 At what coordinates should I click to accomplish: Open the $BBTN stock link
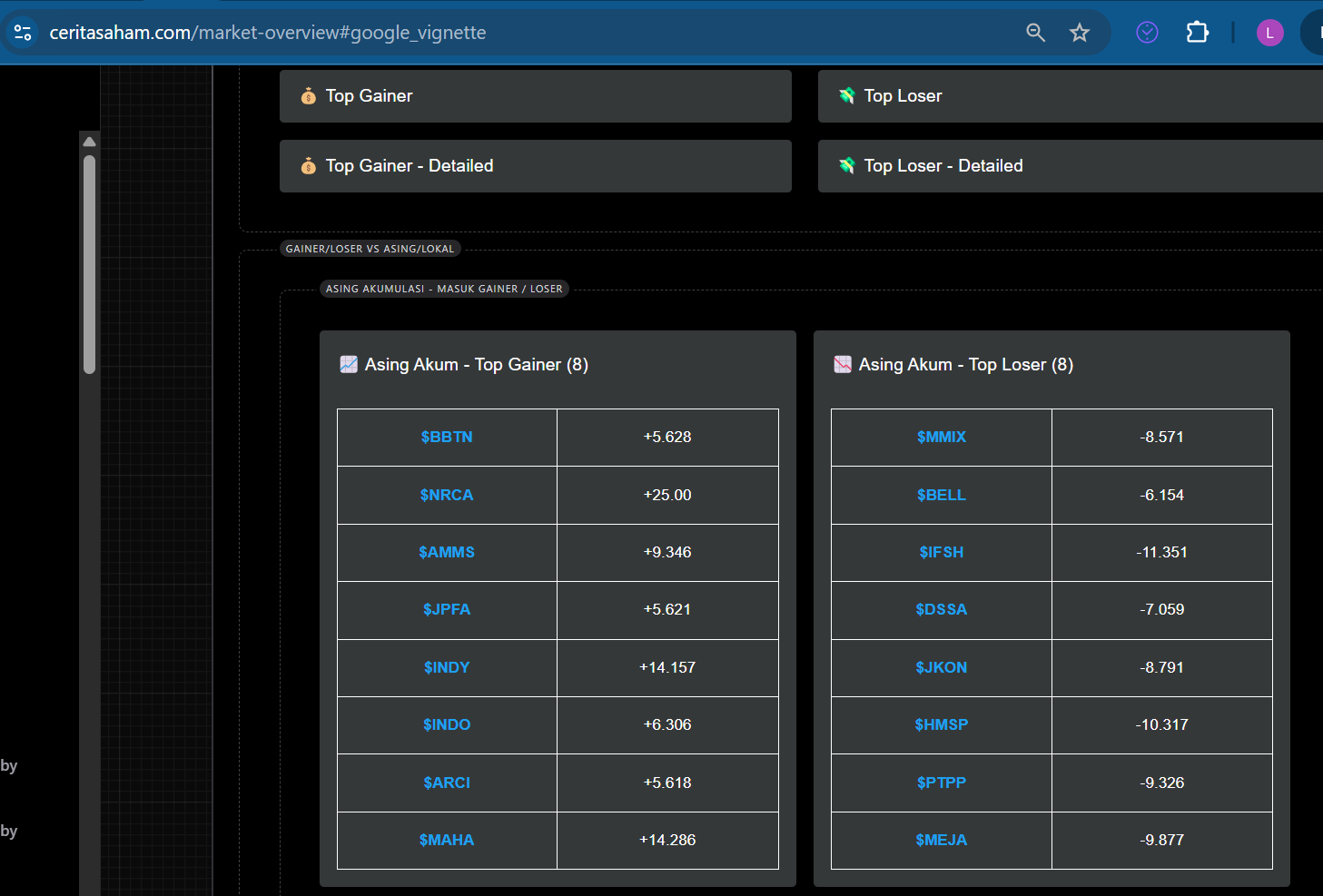(x=447, y=437)
